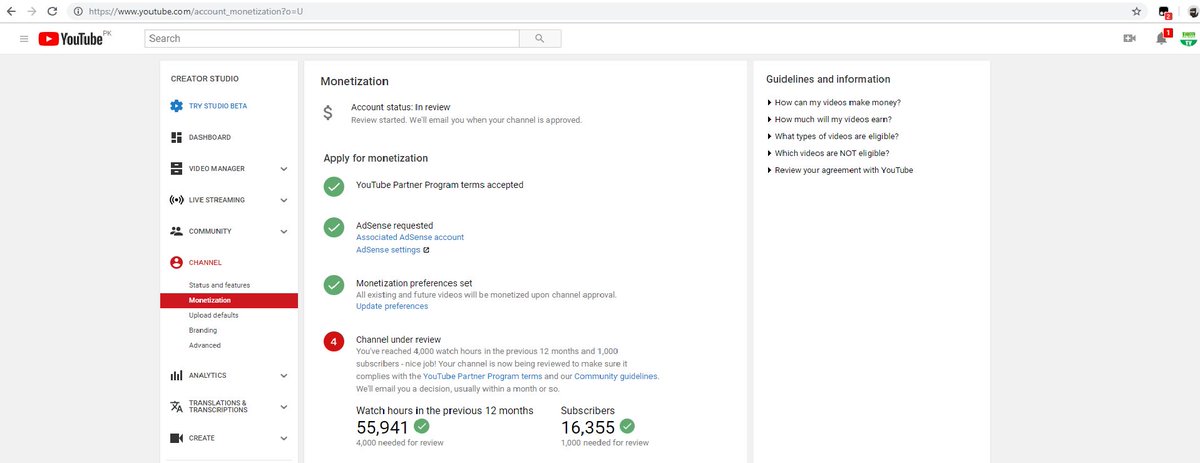Expand the Live Streaming section
The image size is (1200, 463).
[284, 200]
